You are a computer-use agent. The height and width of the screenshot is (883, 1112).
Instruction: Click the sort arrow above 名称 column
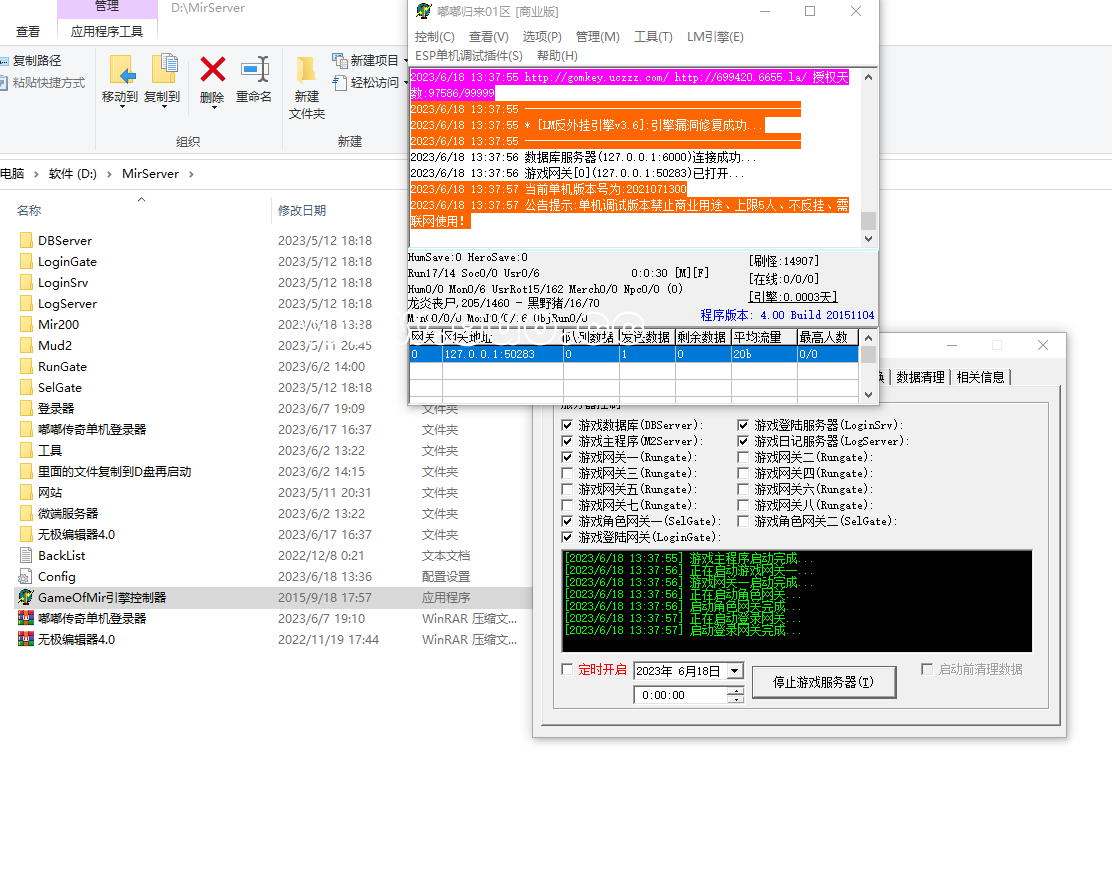coord(141,199)
